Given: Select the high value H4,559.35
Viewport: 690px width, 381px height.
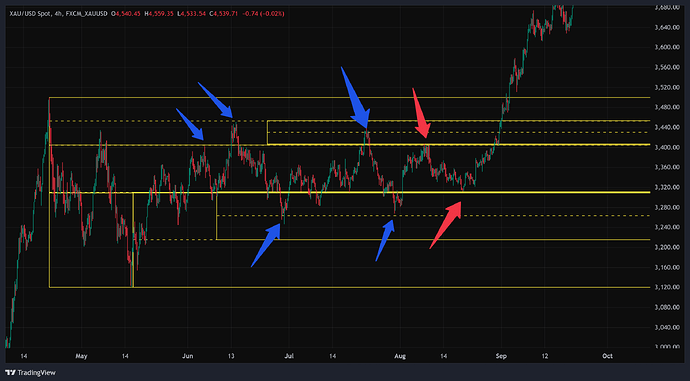Looking at the screenshot, I should click(x=159, y=14).
